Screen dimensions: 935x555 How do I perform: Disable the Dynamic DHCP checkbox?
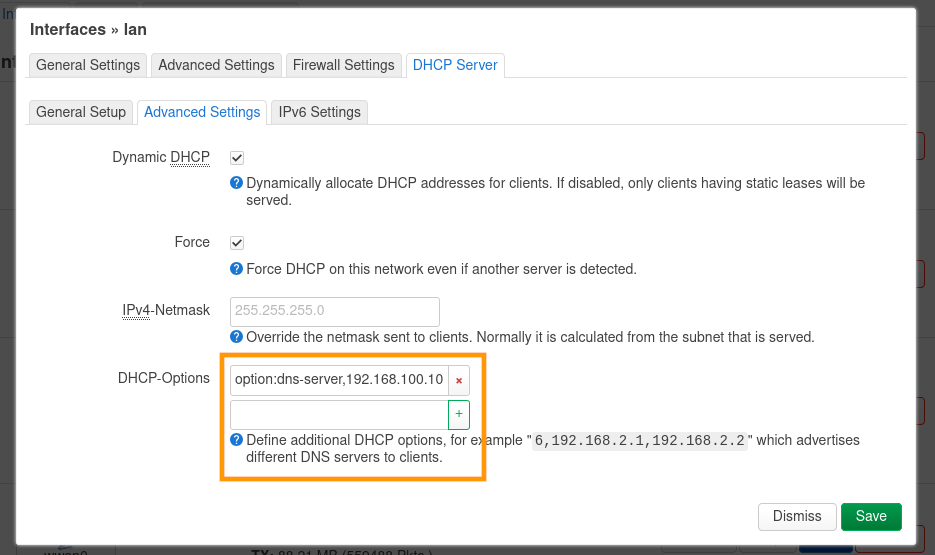click(x=237, y=158)
